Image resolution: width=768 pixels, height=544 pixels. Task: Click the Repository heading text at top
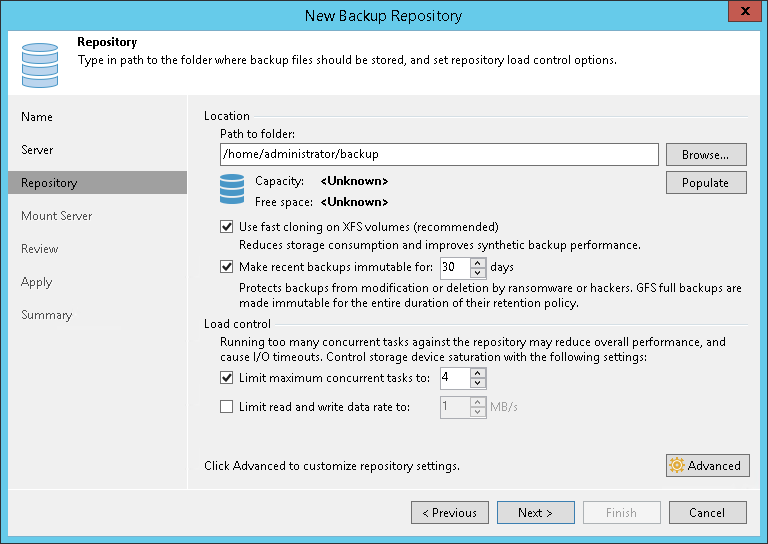tap(107, 42)
